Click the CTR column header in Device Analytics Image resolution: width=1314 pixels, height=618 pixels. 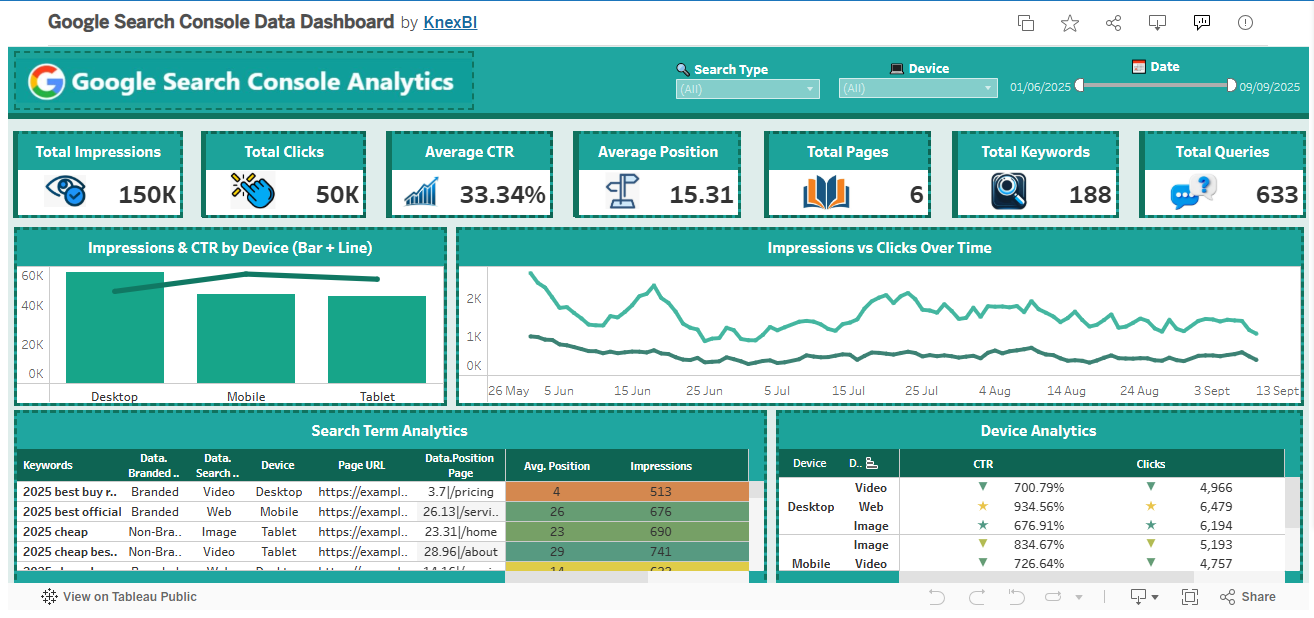point(983,464)
